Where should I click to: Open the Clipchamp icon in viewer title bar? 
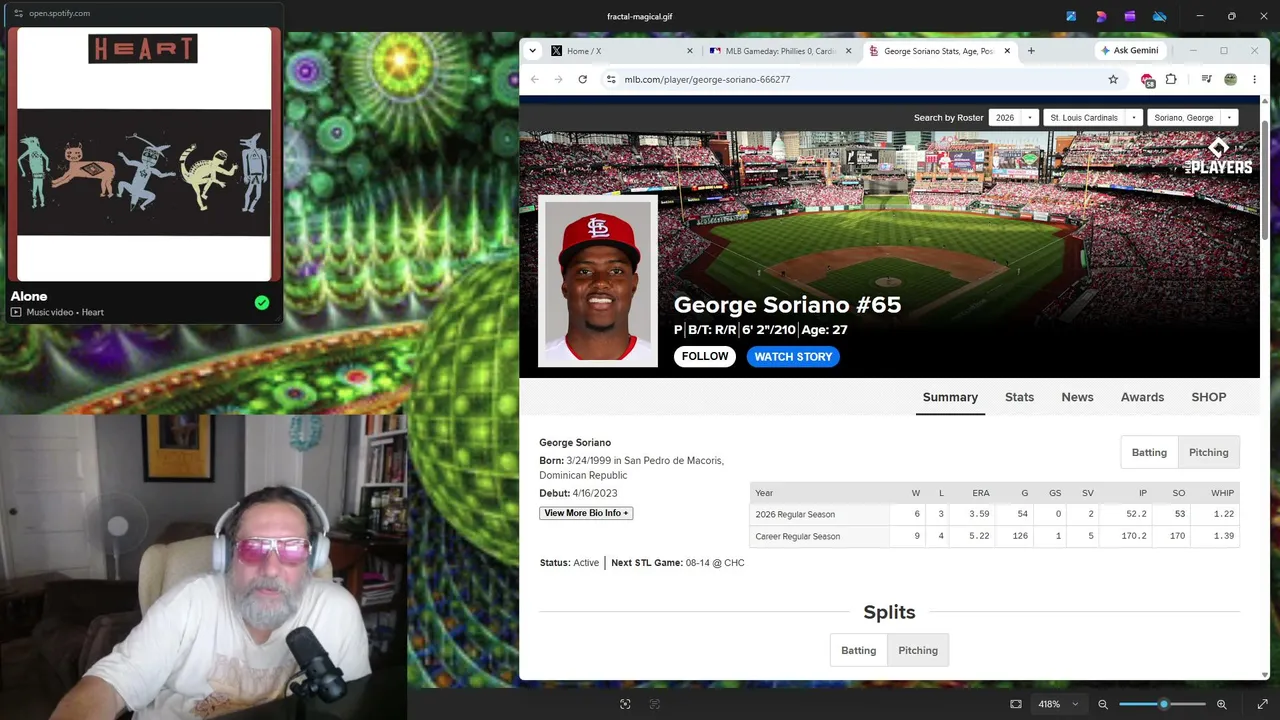1130,16
